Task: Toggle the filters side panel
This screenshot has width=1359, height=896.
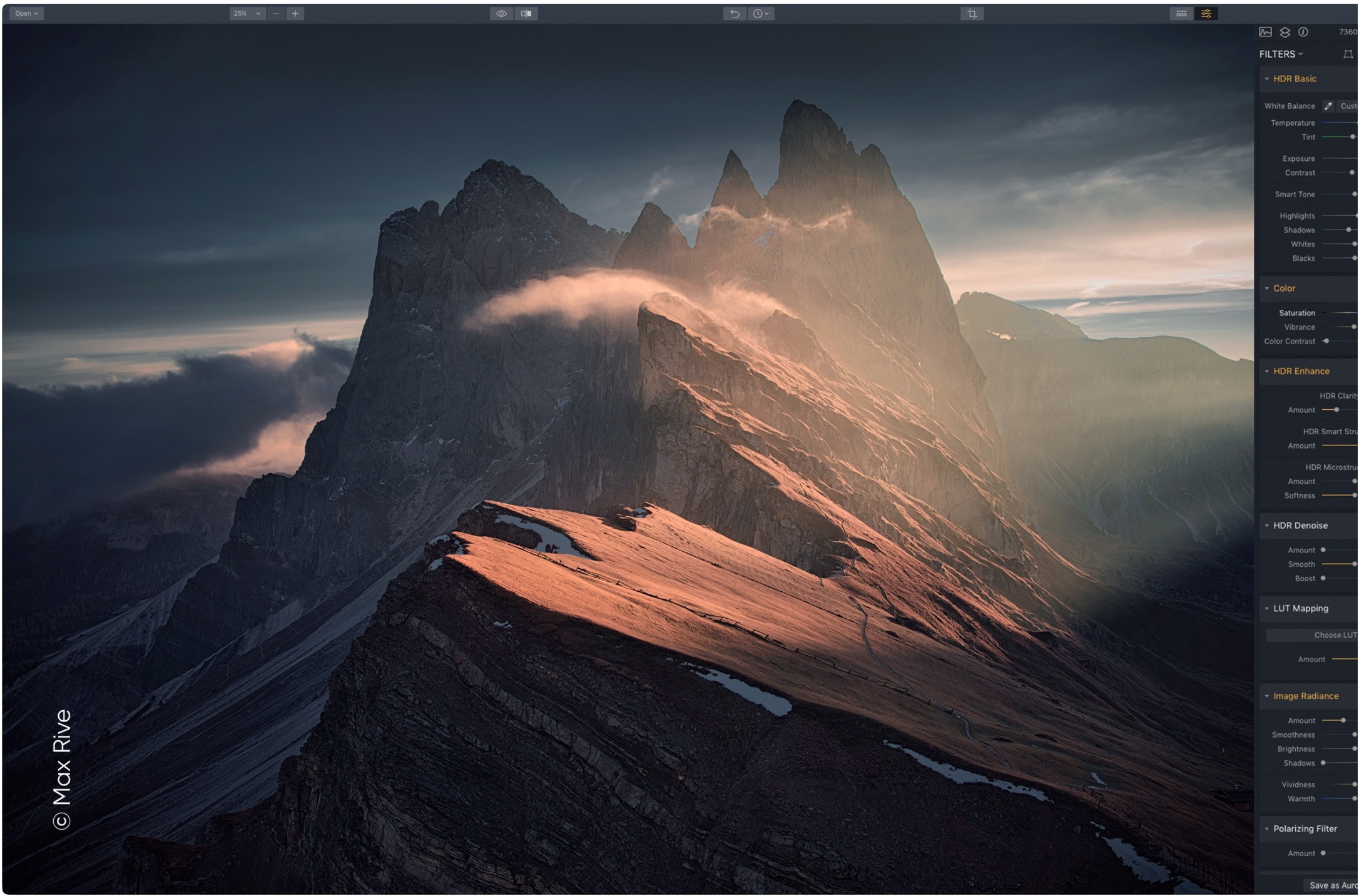Action: [x=1206, y=13]
